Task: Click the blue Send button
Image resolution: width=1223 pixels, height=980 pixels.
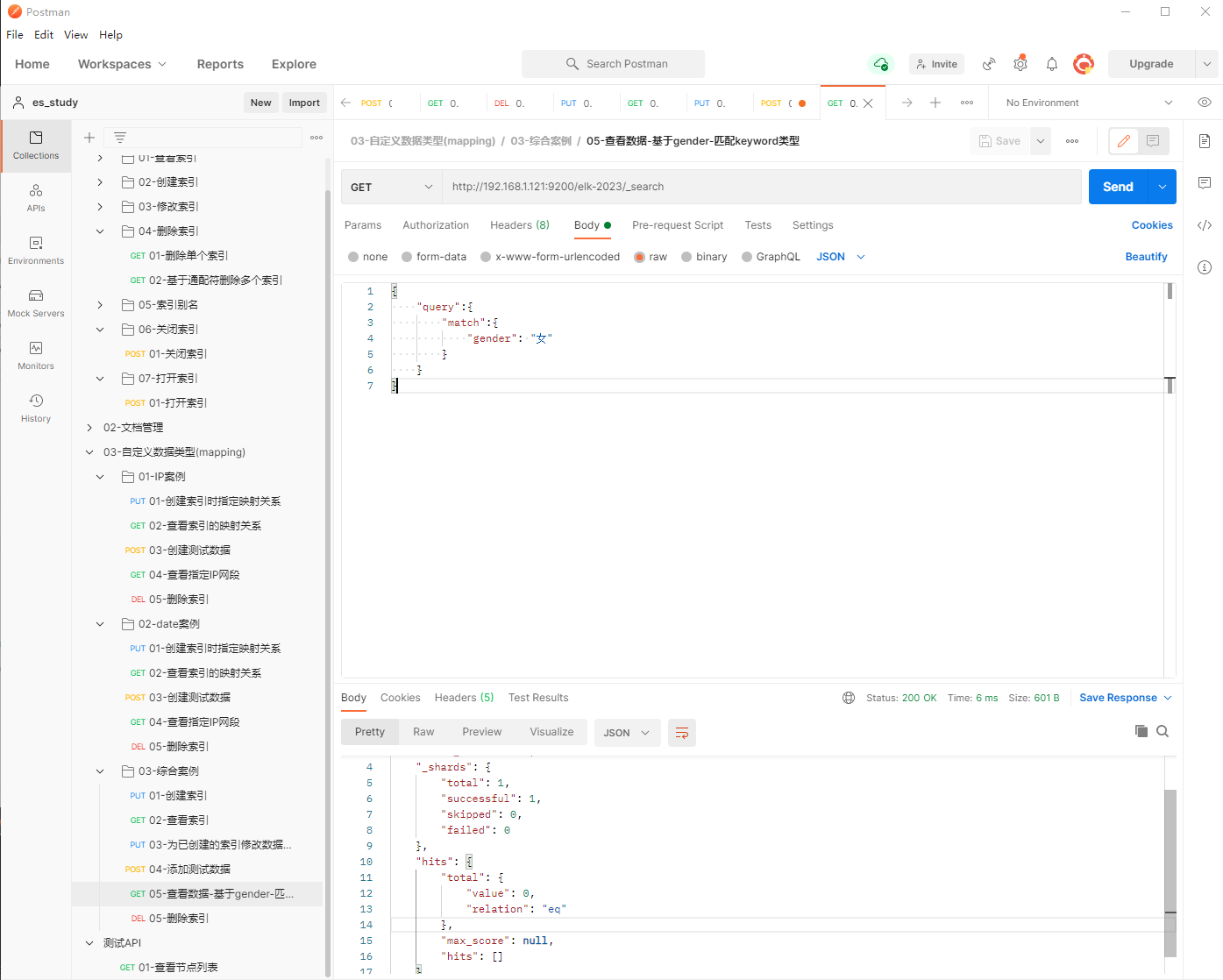Action: pos(1118,187)
